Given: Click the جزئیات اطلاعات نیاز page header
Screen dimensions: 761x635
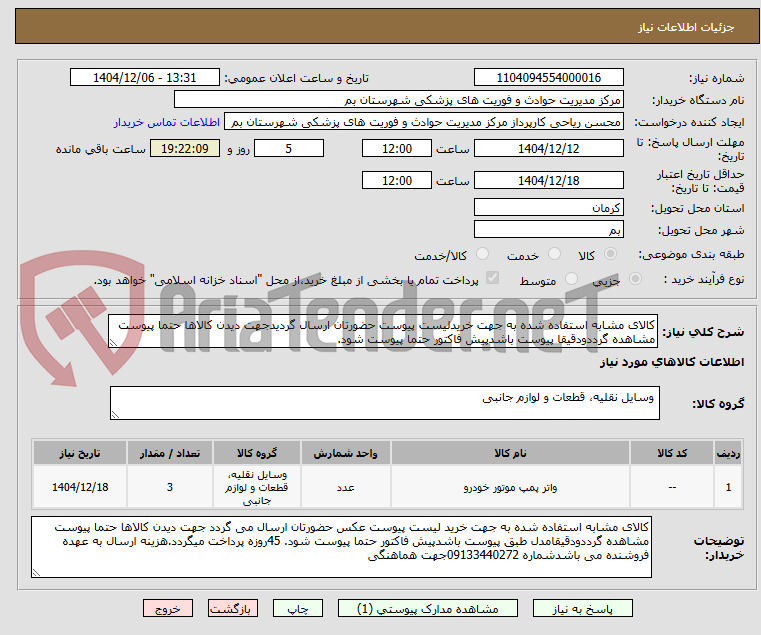Looking at the screenshot, I should (x=686, y=27).
